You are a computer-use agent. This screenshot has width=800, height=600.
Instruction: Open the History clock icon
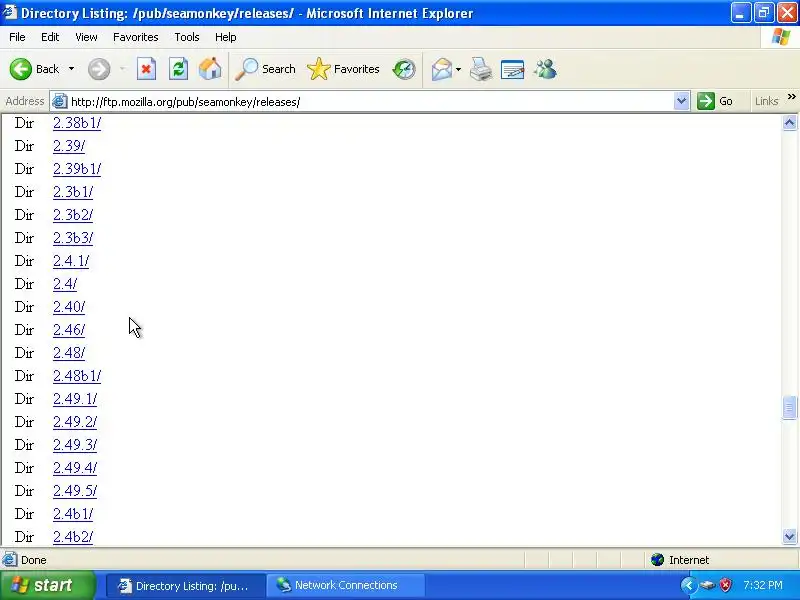404,69
